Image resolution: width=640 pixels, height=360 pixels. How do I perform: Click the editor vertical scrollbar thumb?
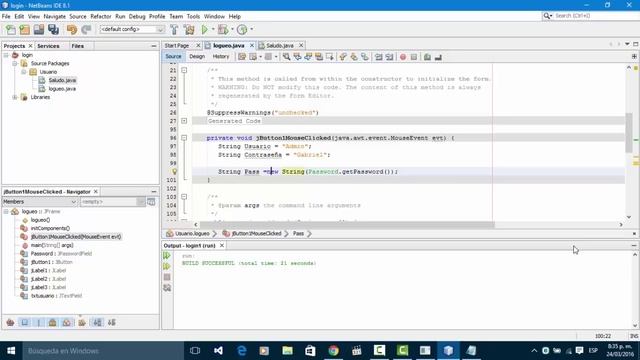pyautogui.click(x=629, y=132)
